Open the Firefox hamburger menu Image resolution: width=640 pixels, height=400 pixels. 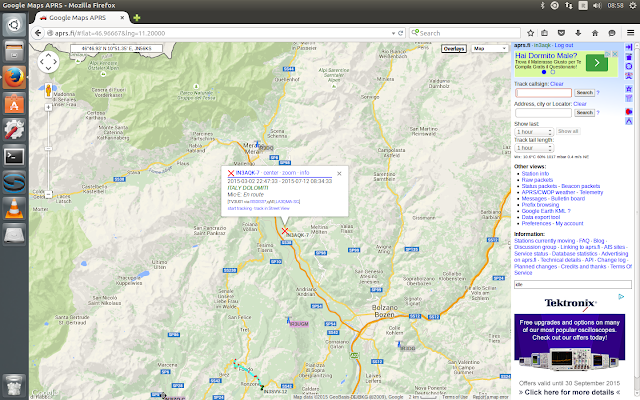(x=630, y=33)
